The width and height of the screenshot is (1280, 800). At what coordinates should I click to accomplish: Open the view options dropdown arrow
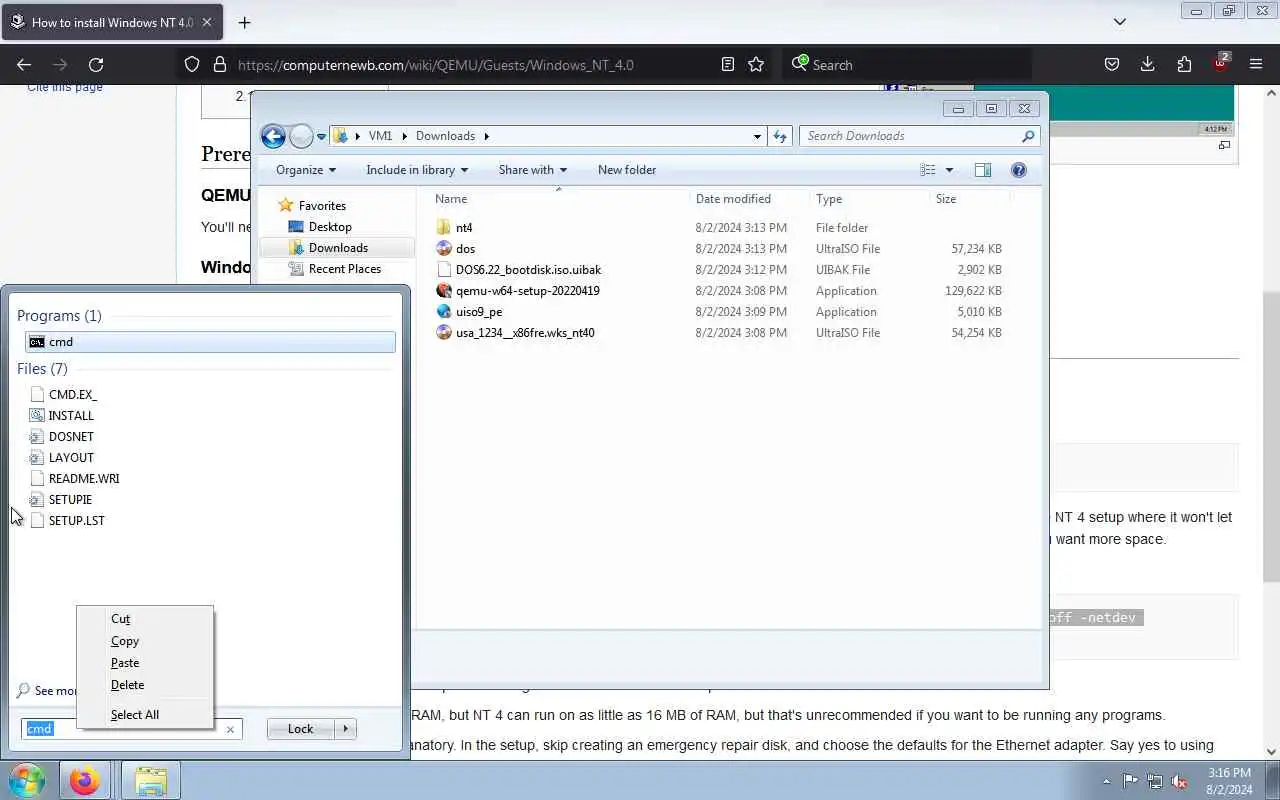coord(949,170)
